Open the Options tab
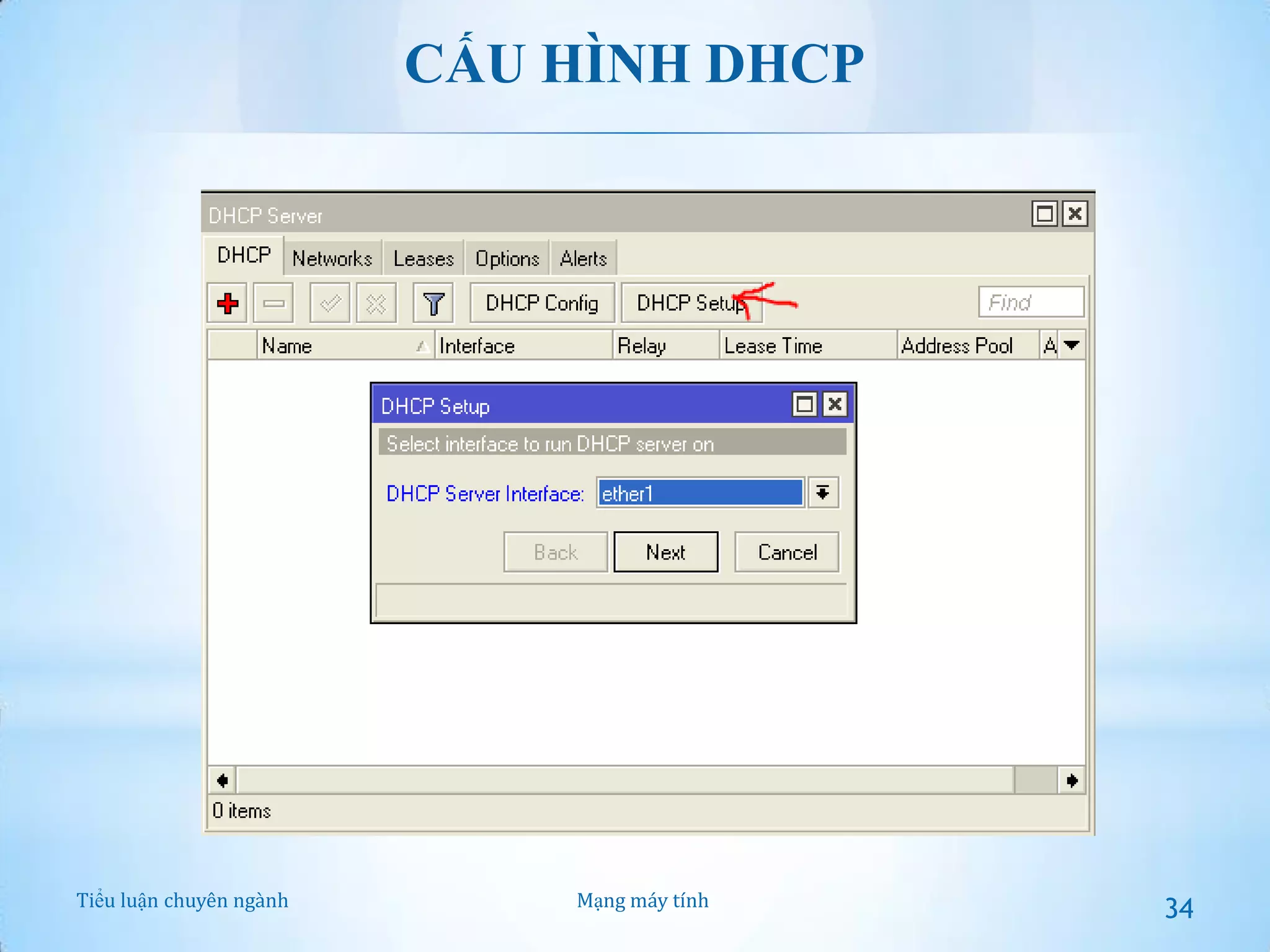 (x=507, y=258)
